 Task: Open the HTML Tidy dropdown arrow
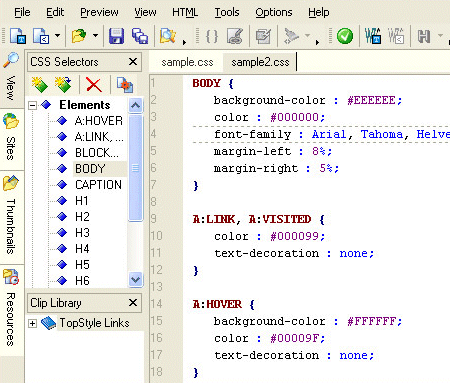(441, 35)
